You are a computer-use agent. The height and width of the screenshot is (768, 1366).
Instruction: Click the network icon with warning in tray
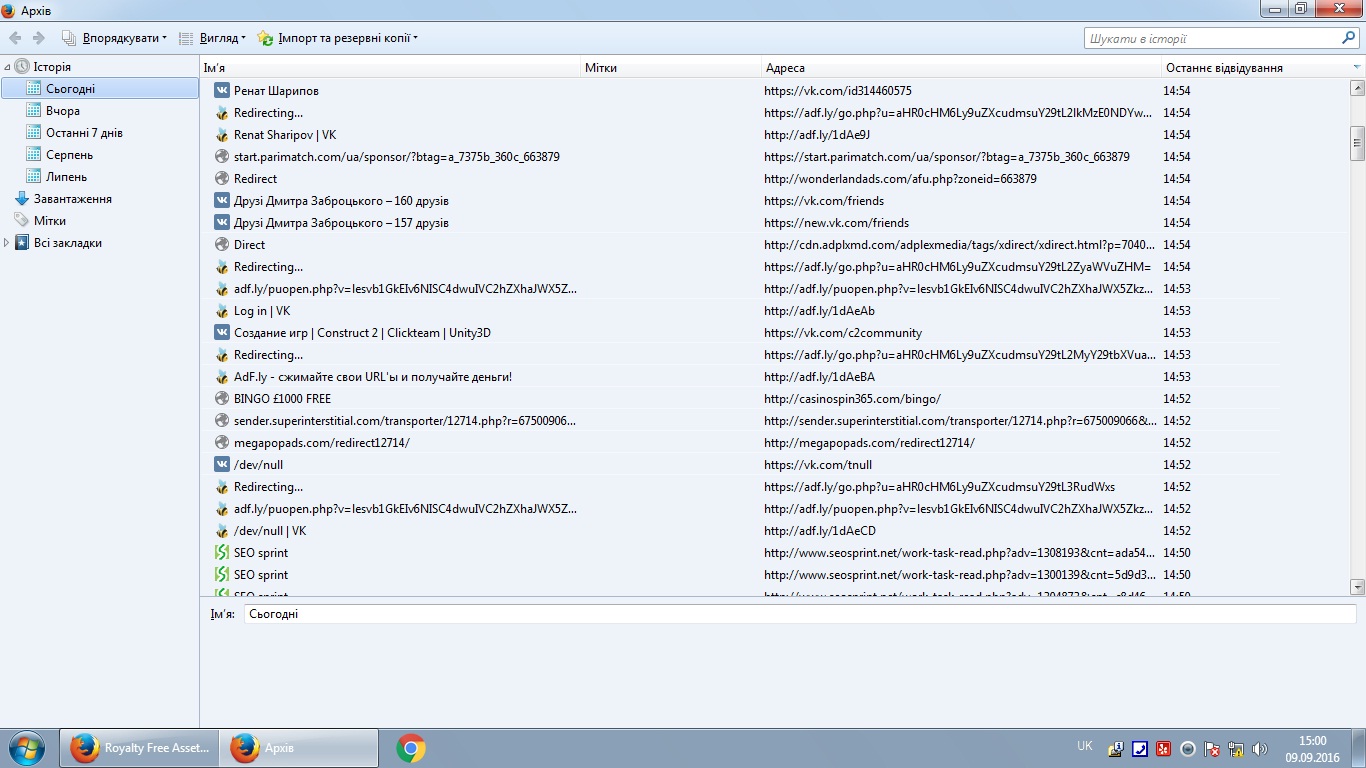point(1236,748)
